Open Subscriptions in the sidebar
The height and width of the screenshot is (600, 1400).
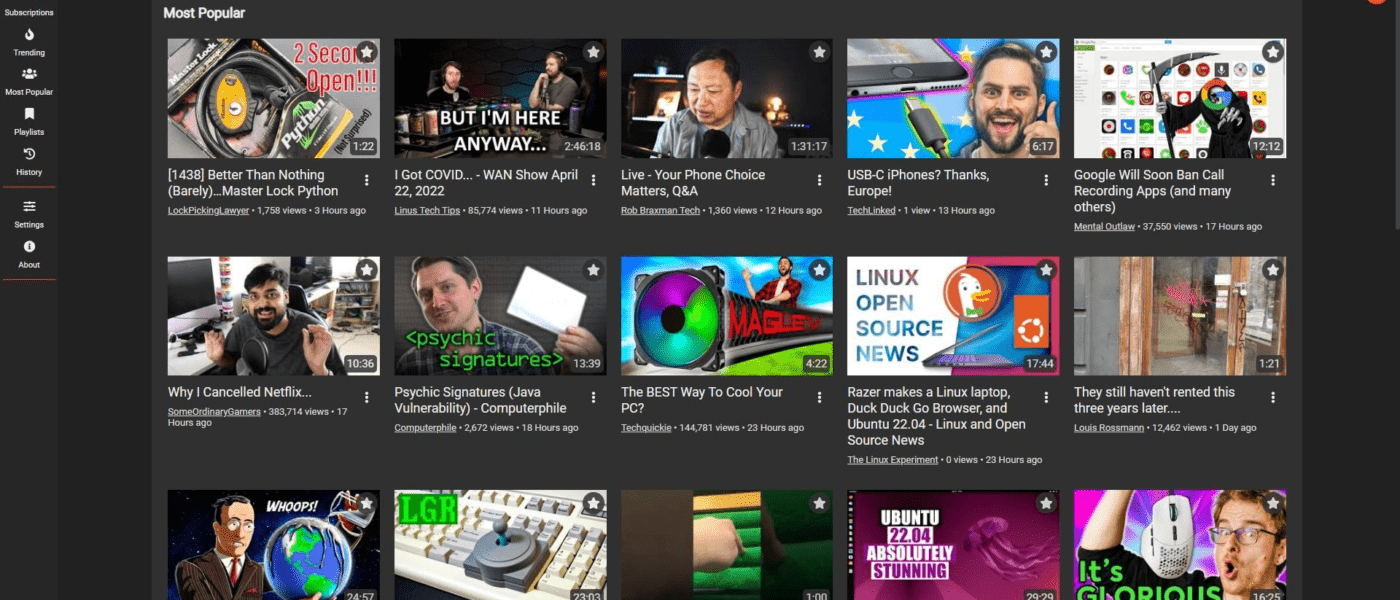click(29, 12)
